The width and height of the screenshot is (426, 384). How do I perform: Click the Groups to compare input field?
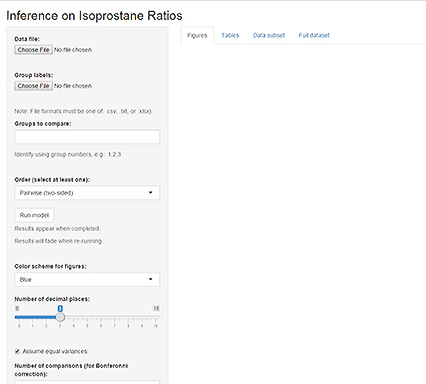coord(87,137)
